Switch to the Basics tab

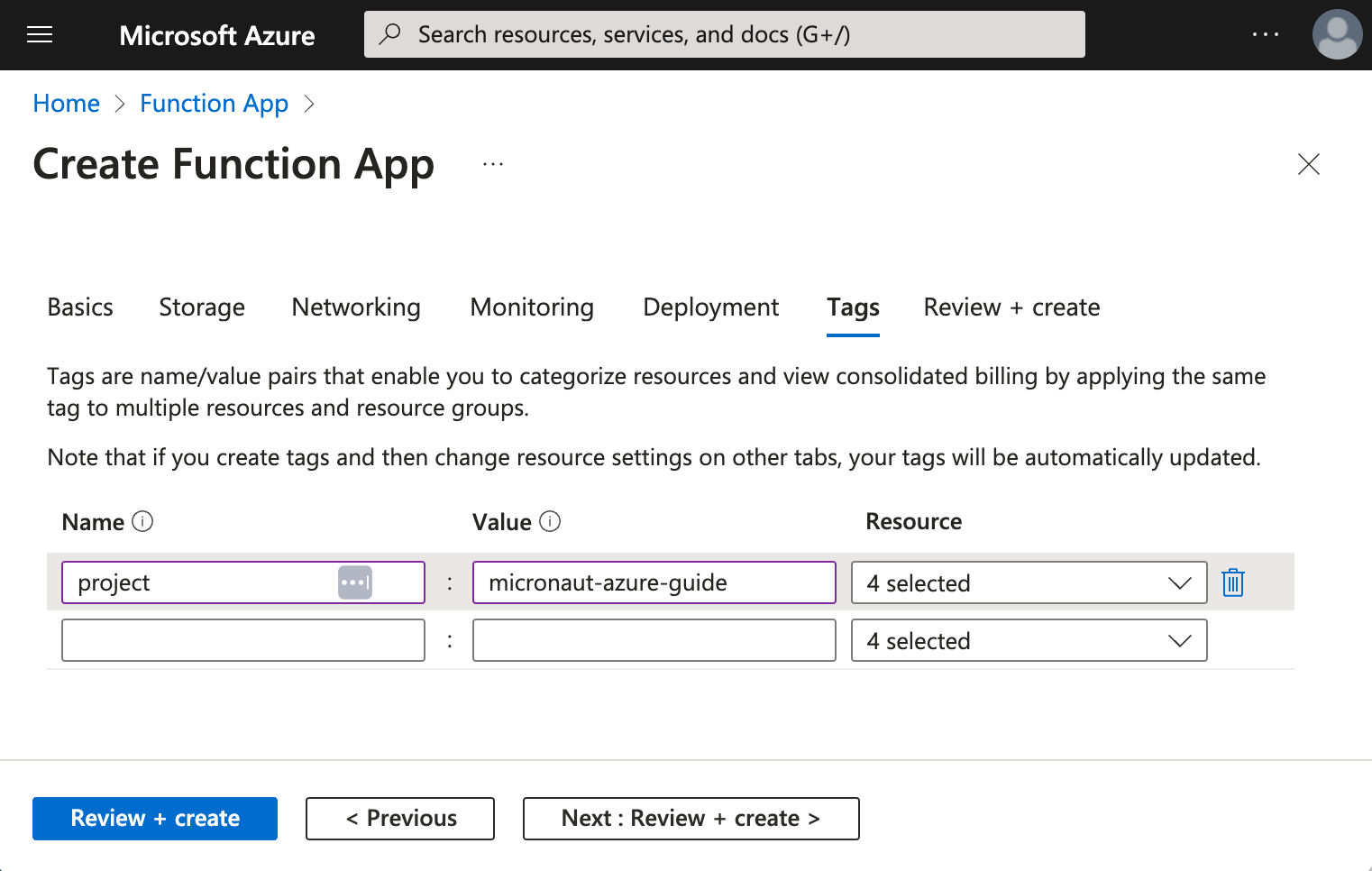coord(80,307)
